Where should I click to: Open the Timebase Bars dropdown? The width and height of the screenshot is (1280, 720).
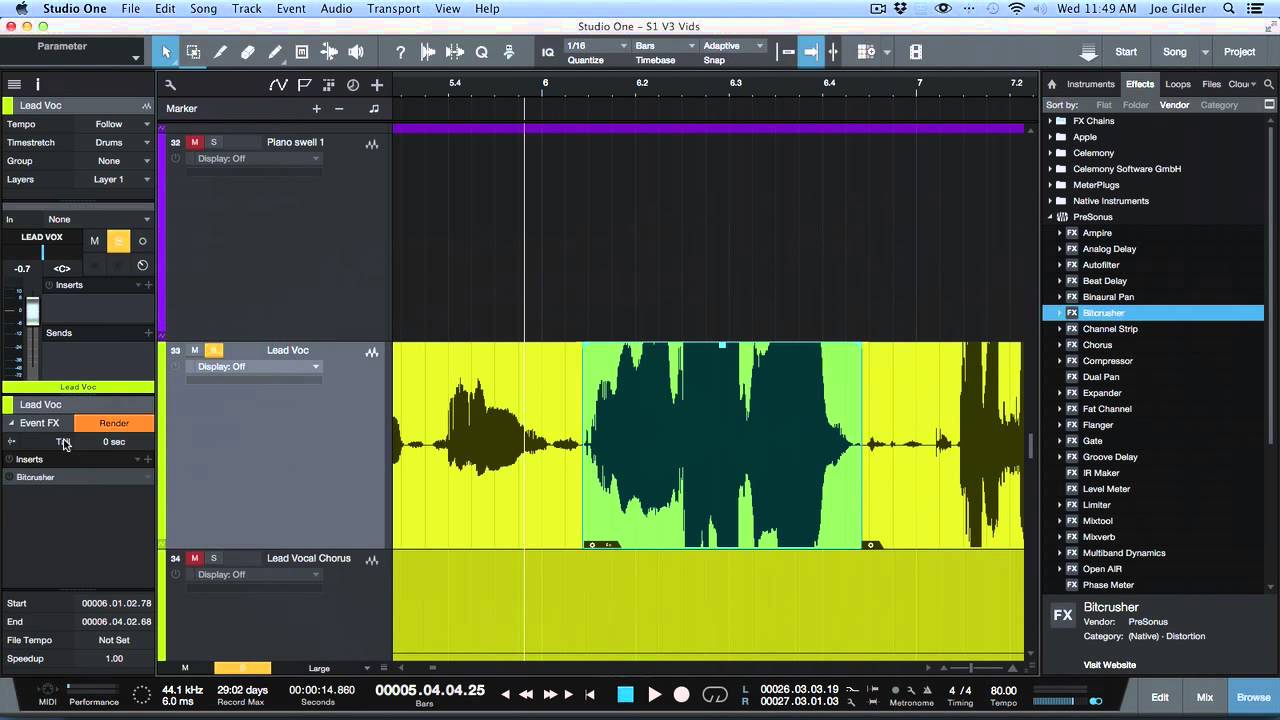click(664, 46)
